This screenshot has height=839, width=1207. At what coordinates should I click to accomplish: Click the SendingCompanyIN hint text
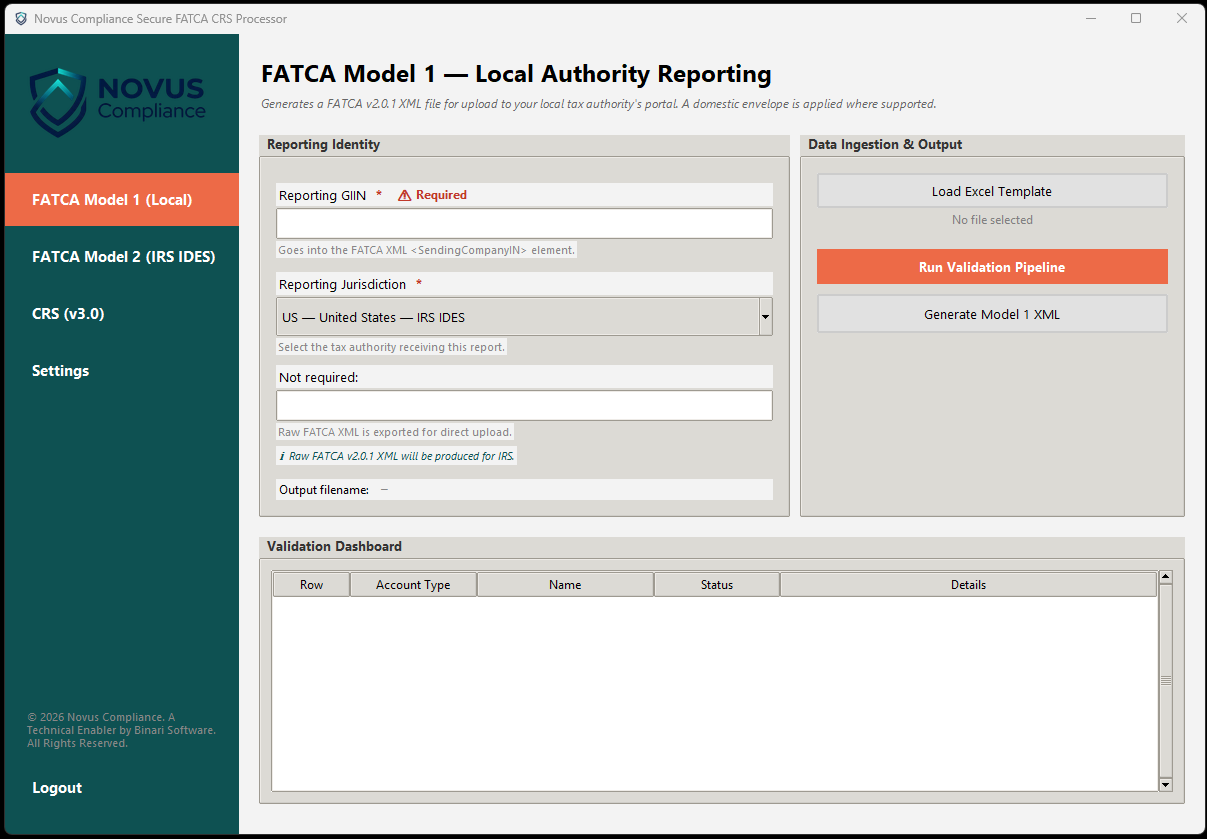click(x=427, y=250)
